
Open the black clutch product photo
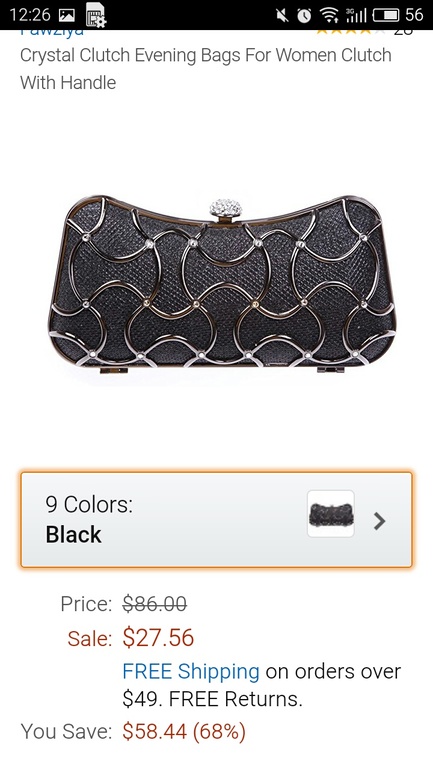(x=222, y=285)
